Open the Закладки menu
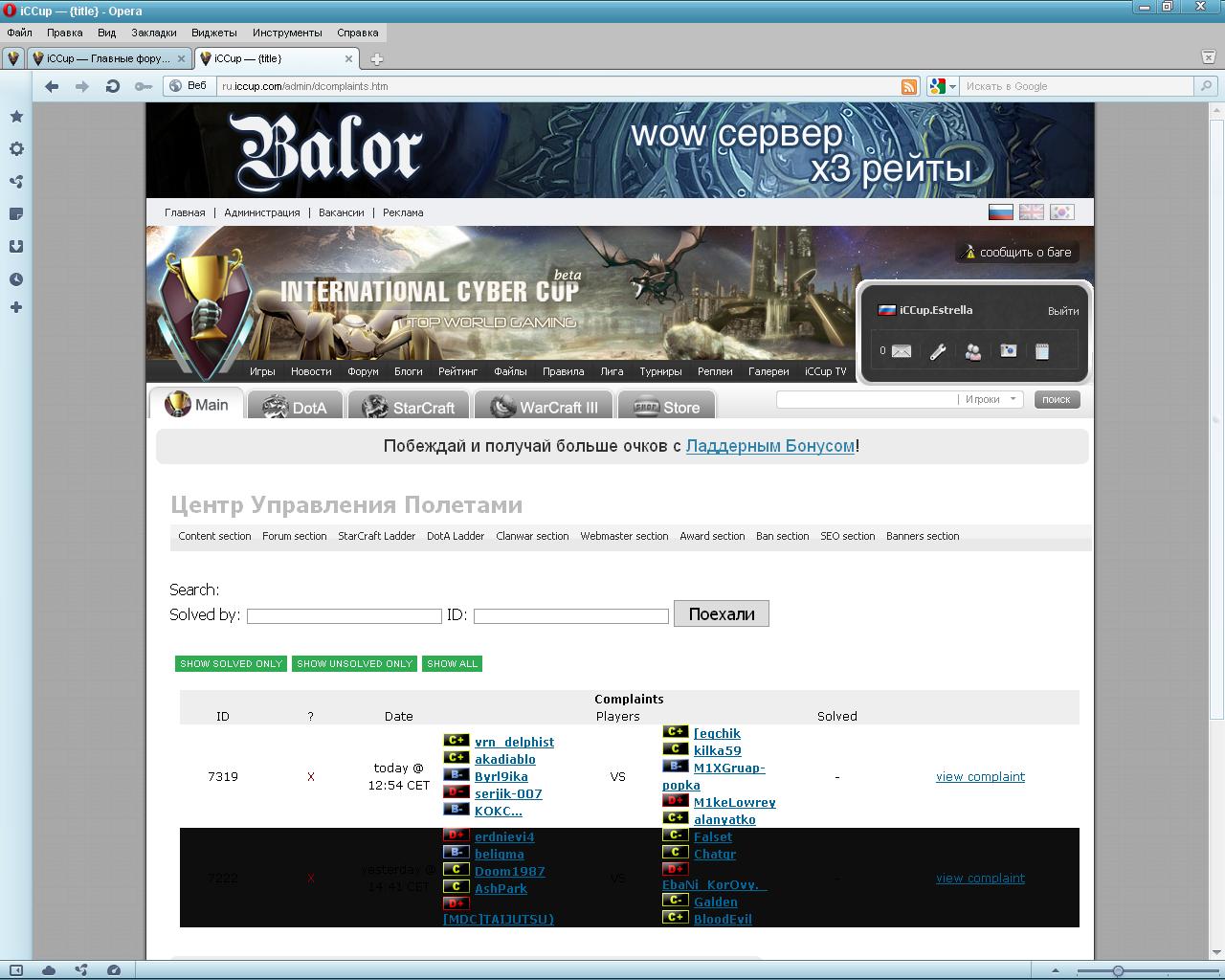This screenshot has width=1225, height=980. (x=154, y=33)
